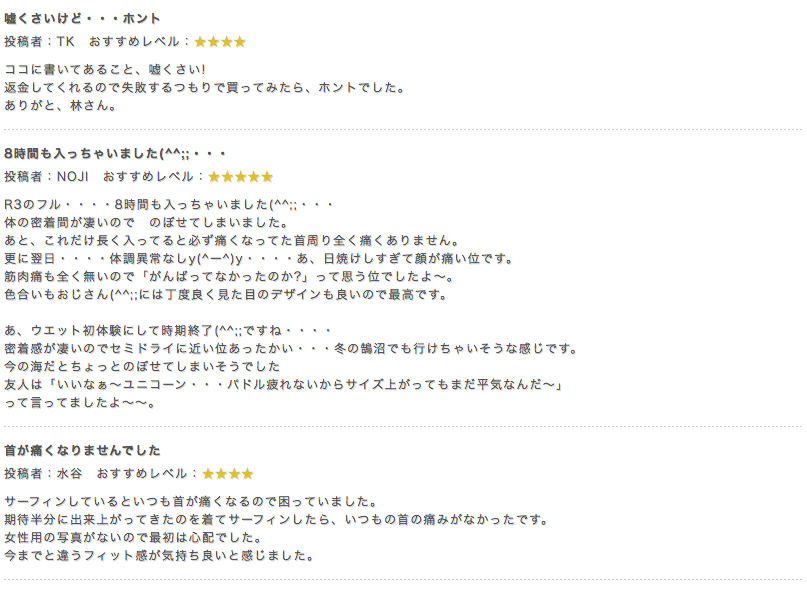
Task: Click the line starting 友人は「いいなぁ〜ユニコーン
Action: [x=284, y=385]
